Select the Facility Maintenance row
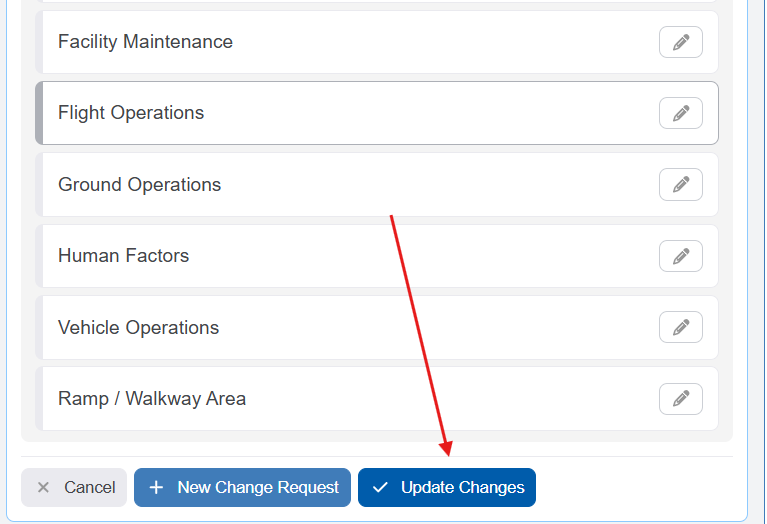 (x=146, y=42)
